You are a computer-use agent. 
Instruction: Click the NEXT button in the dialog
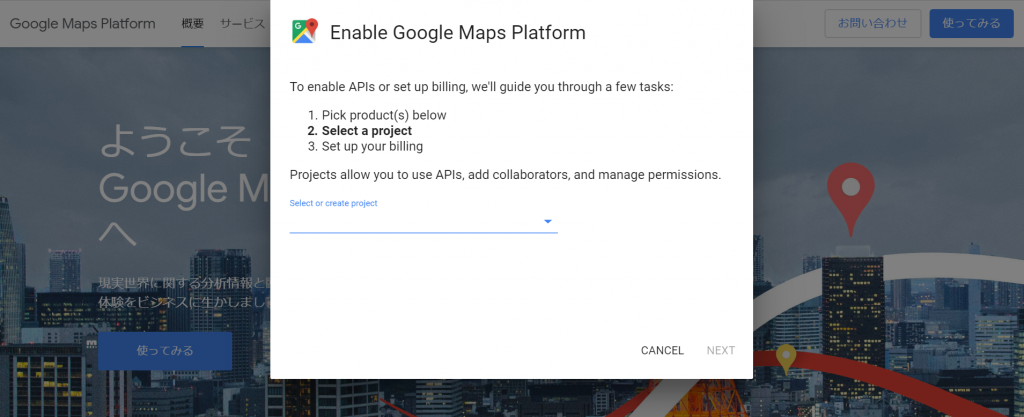point(721,350)
